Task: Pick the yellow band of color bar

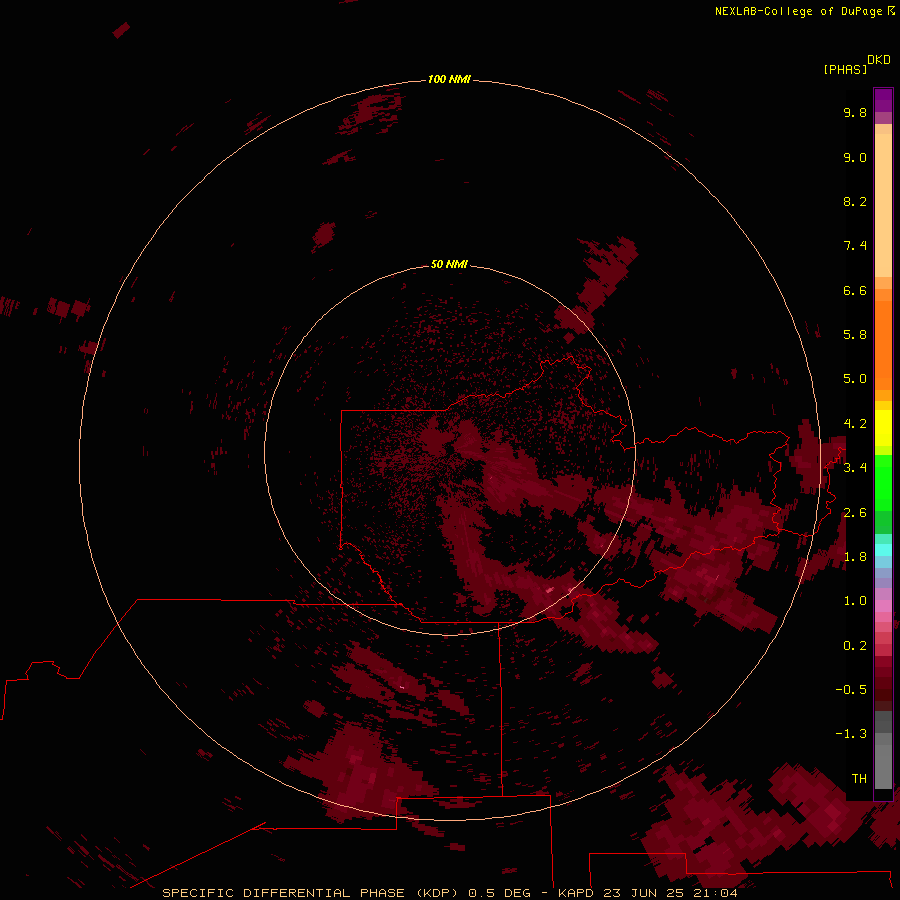Action: (883, 428)
